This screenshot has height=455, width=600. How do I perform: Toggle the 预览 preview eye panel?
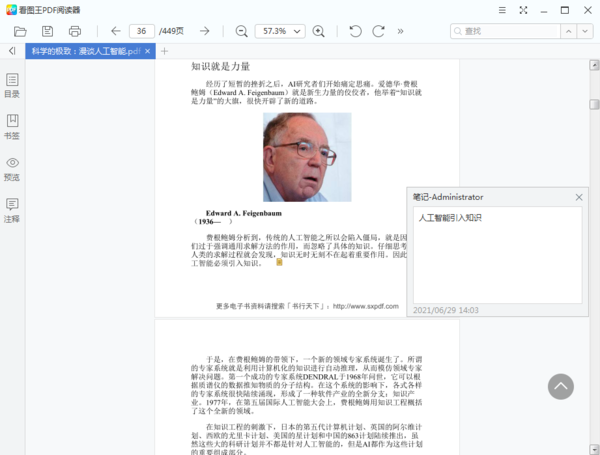(12, 168)
